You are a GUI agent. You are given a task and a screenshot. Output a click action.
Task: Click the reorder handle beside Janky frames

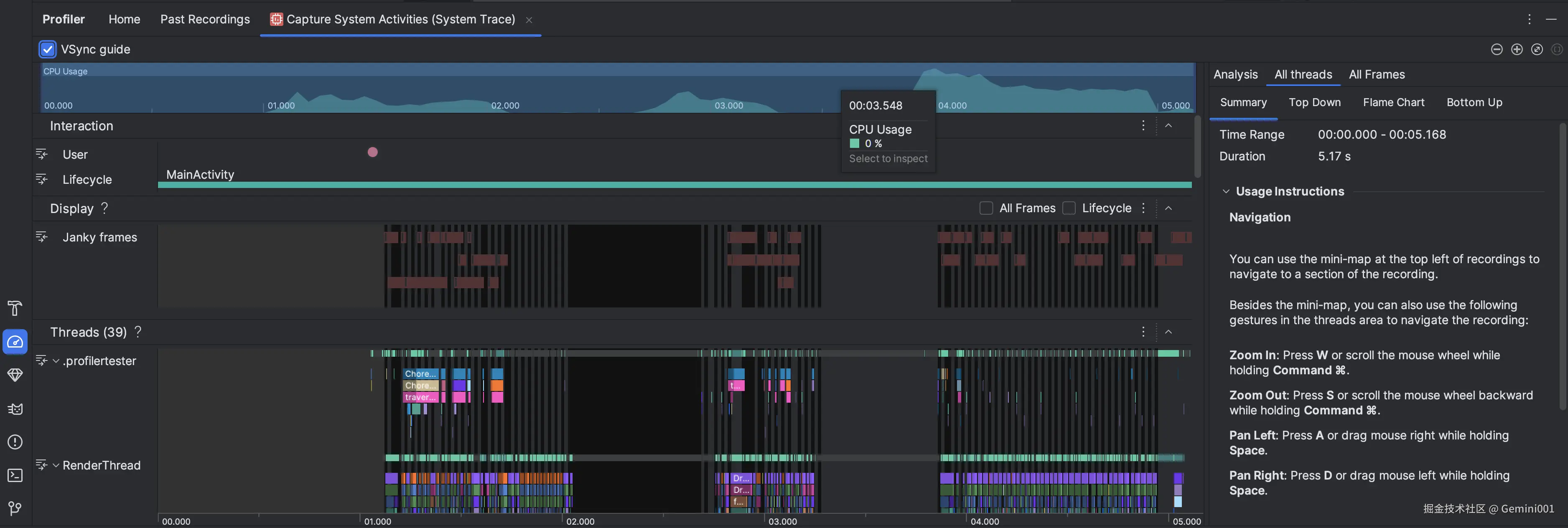(41, 236)
